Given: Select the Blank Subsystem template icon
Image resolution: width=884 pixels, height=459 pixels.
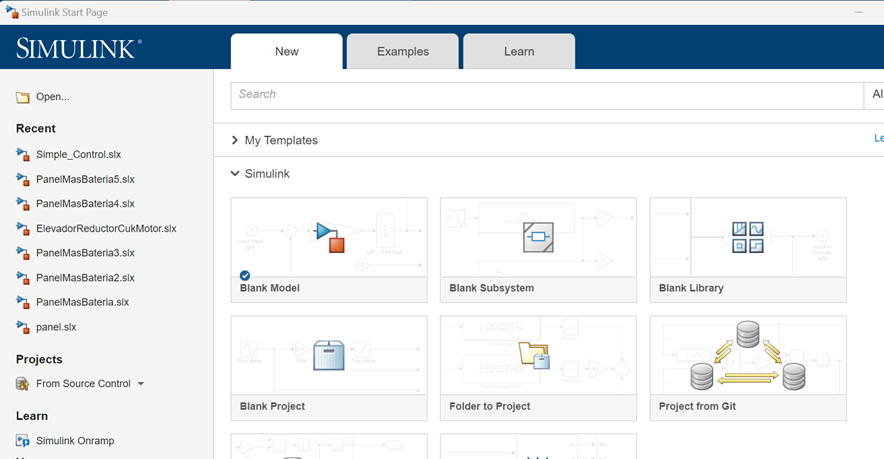Looking at the screenshot, I should pos(538,237).
